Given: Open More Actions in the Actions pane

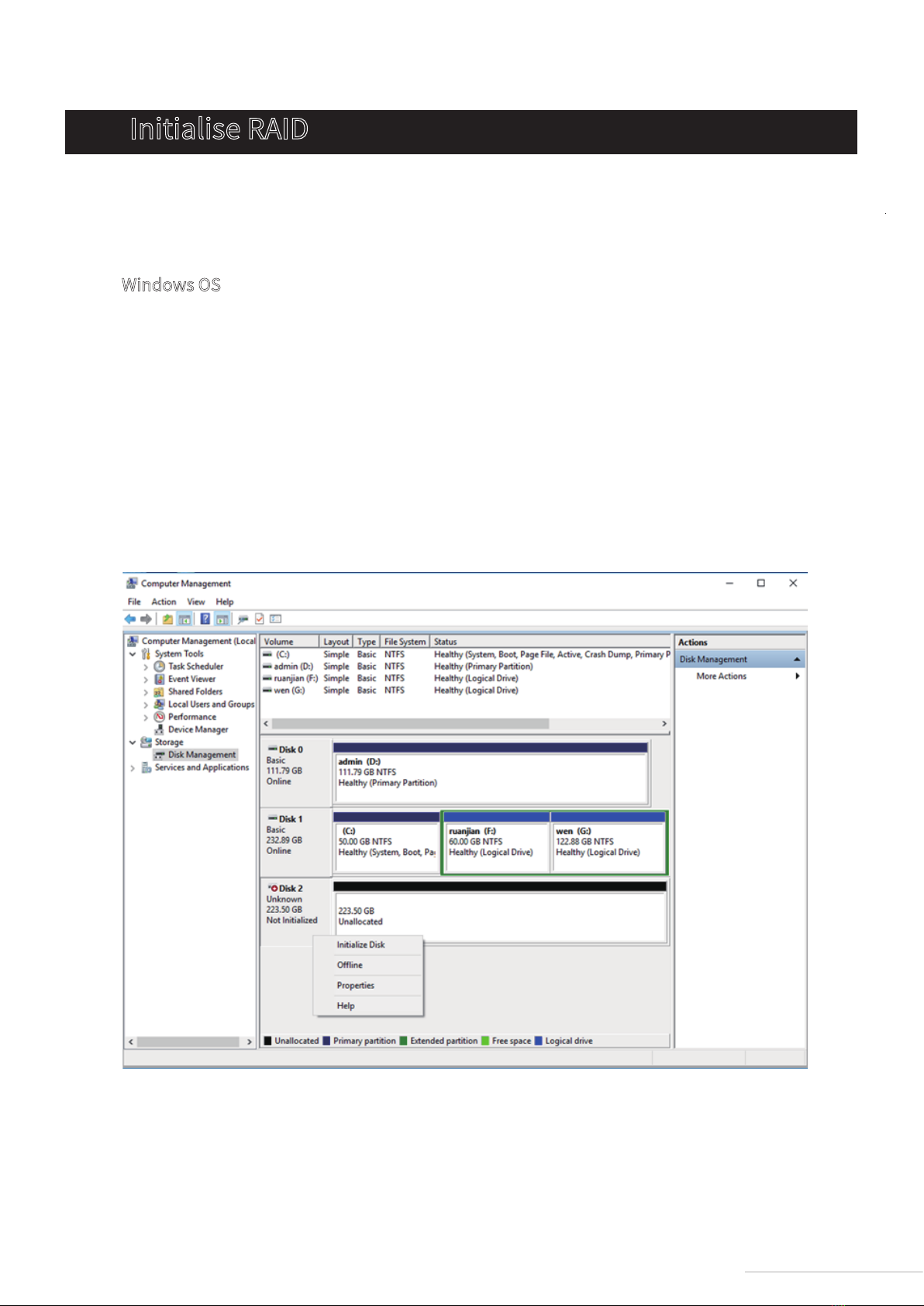Looking at the screenshot, I should [x=722, y=677].
